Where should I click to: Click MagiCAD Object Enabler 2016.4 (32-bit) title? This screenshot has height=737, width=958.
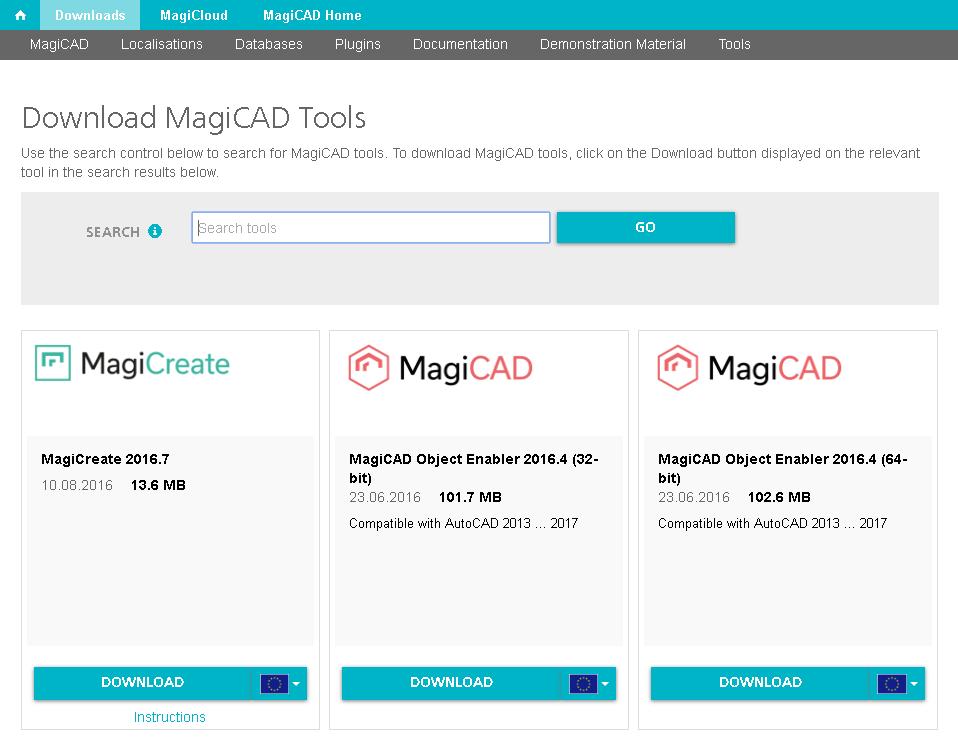[x=474, y=468]
